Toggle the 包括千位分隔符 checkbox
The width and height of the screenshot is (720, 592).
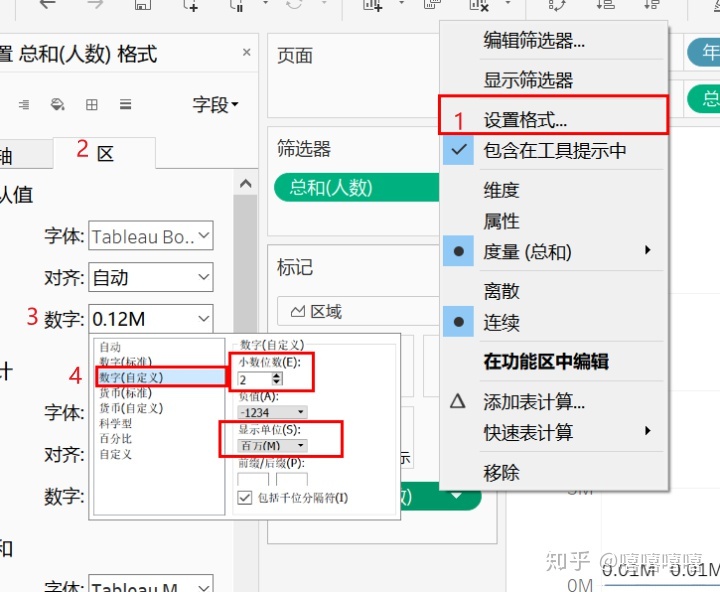245,497
